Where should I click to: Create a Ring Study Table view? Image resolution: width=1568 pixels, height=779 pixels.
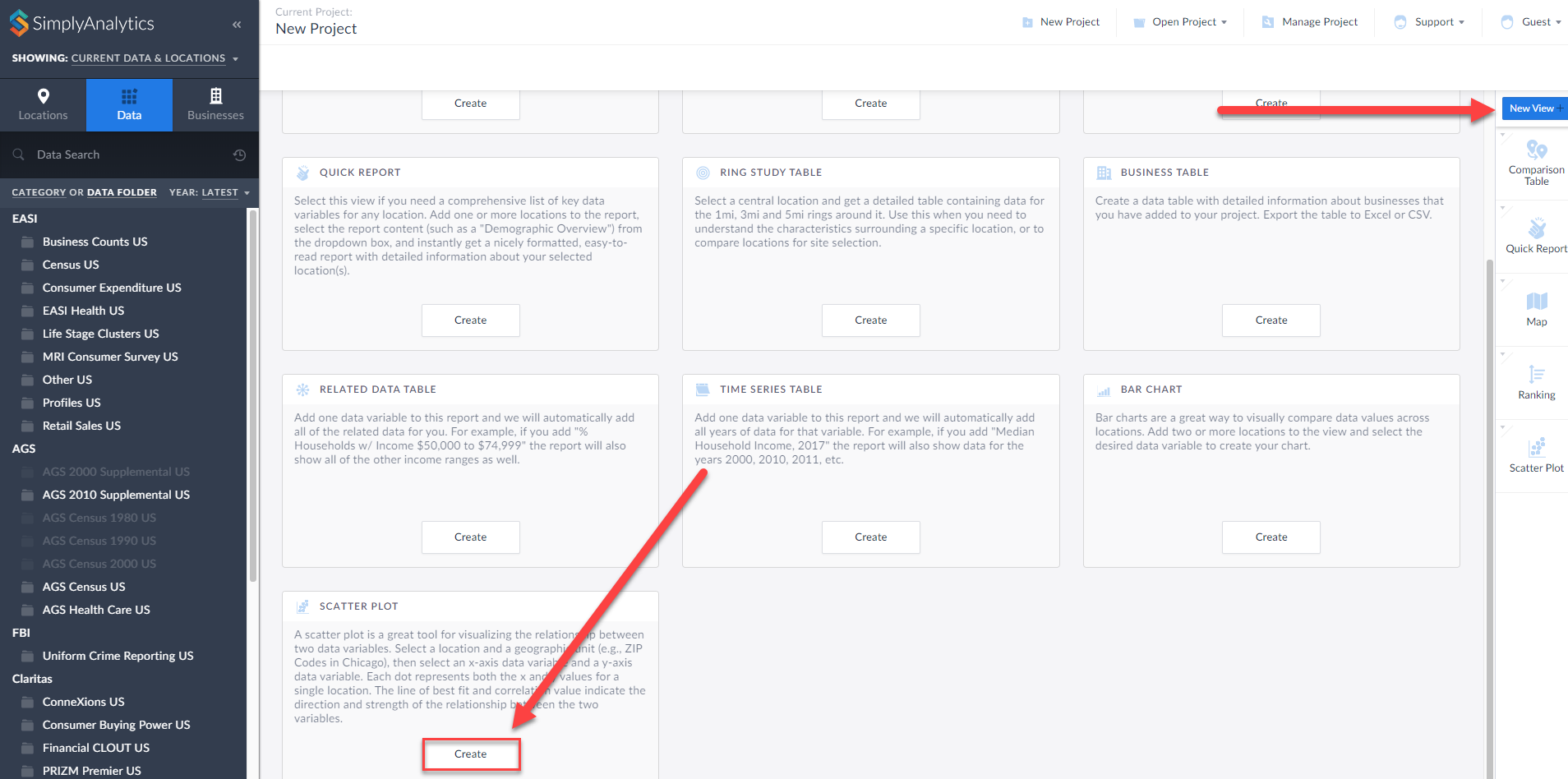870,320
